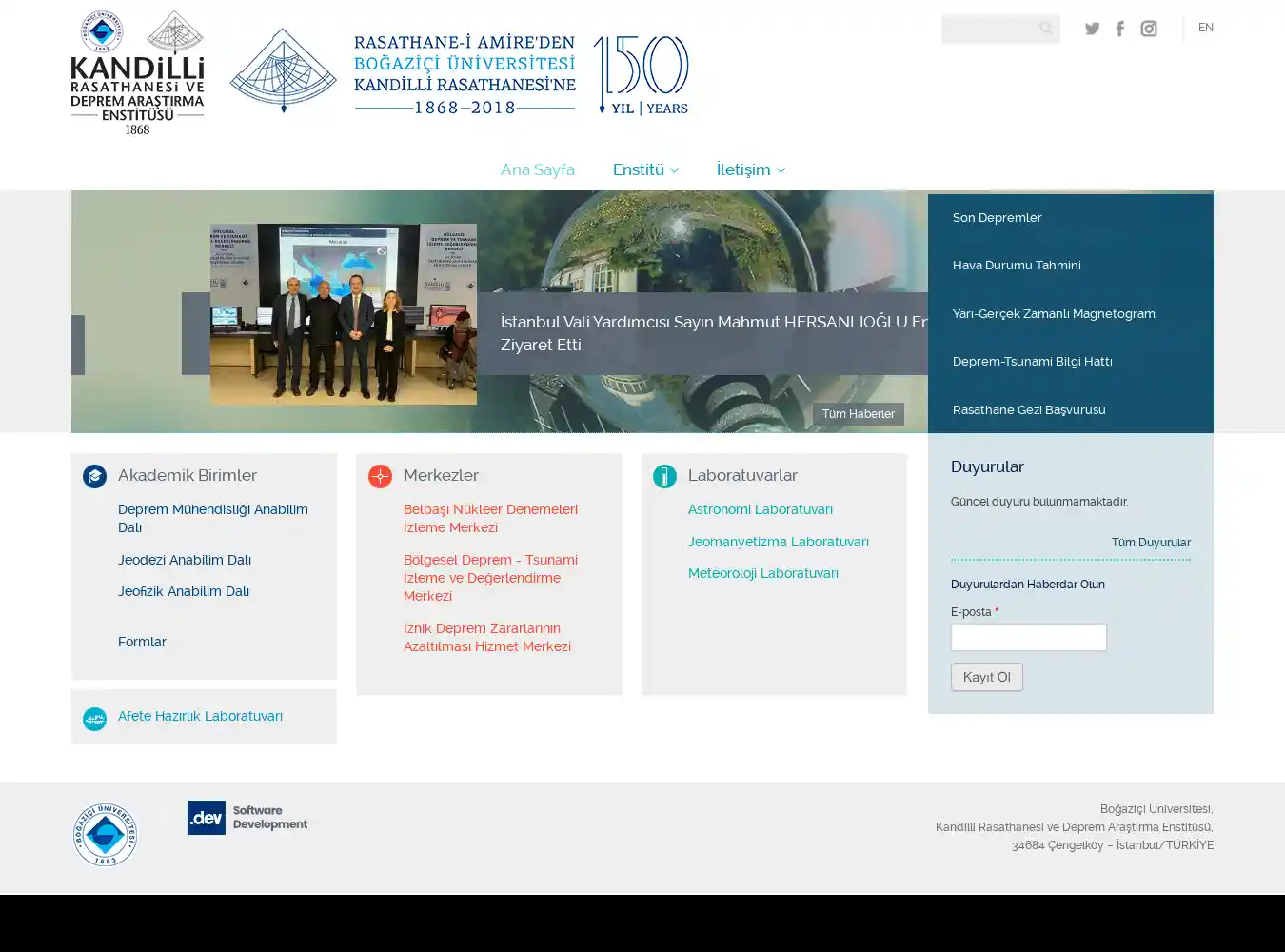Click the Kayıt Ol button
Screen dimensions: 1285x952
click(987, 677)
